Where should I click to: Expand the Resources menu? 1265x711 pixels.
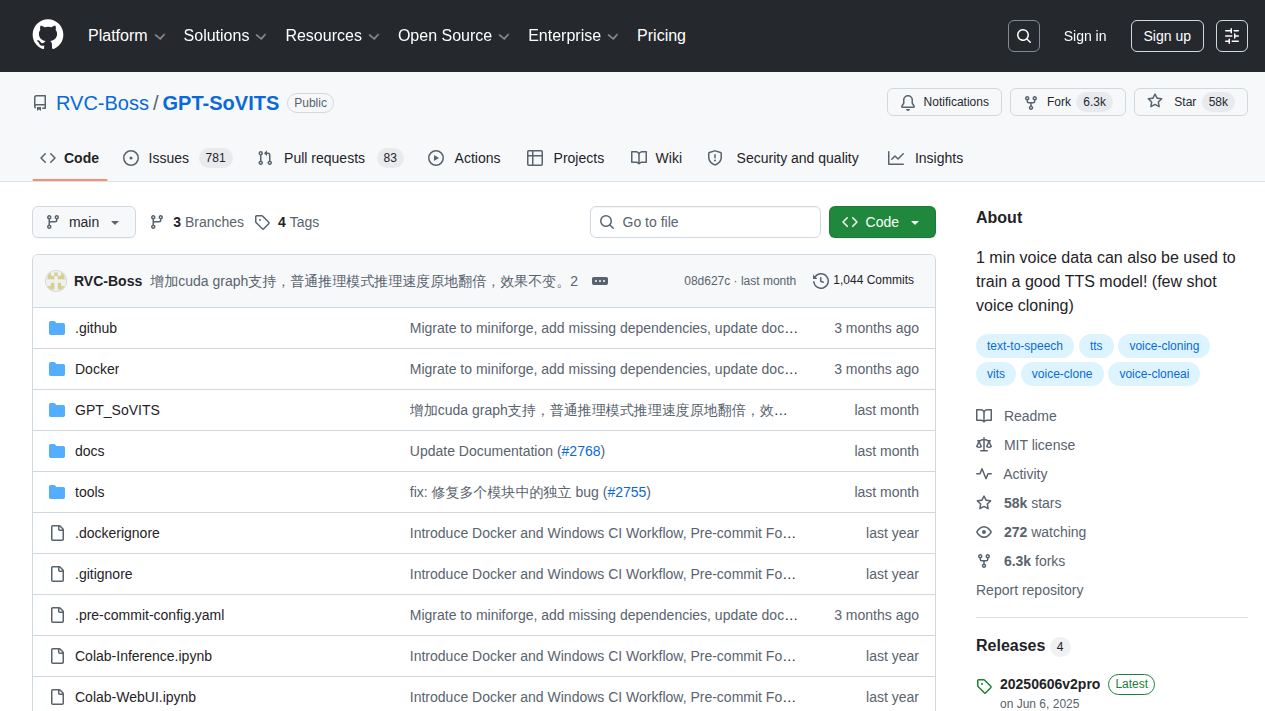(x=332, y=36)
